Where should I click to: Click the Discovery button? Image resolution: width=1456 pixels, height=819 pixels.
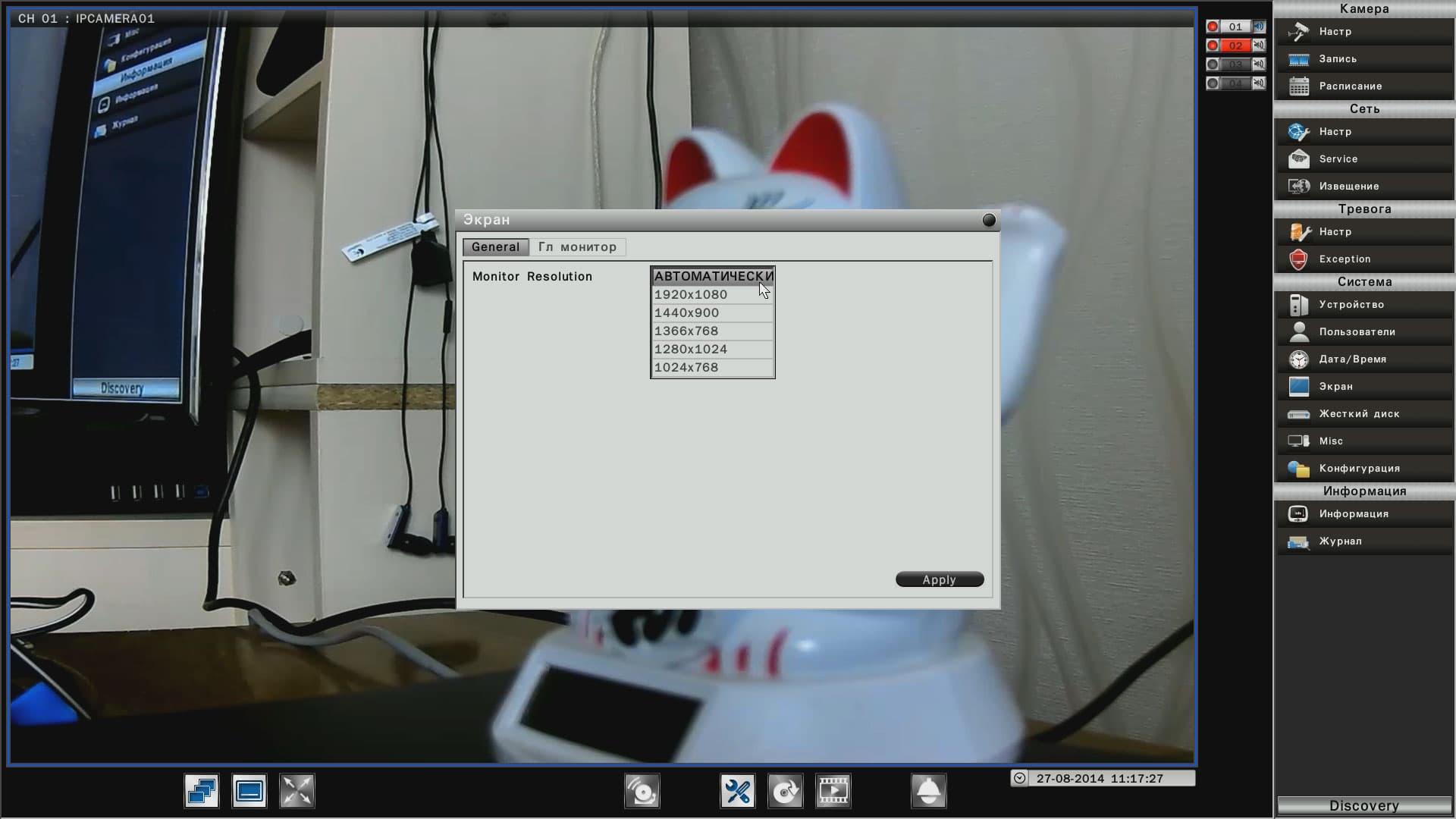1363,806
